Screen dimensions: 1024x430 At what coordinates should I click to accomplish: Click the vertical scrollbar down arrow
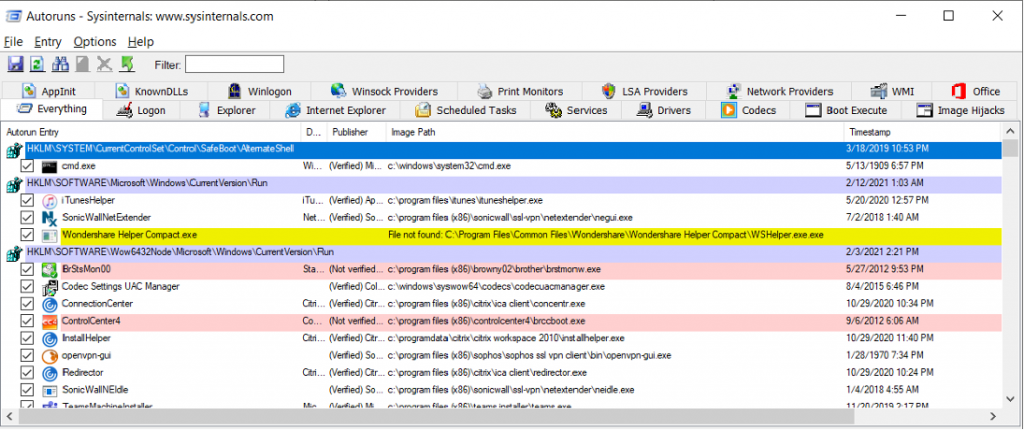point(1012,397)
